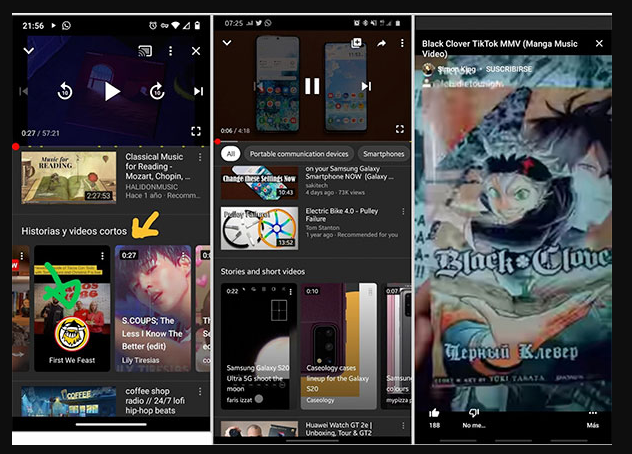Pause the middle Samsung video
The height and width of the screenshot is (454, 632).
click(x=312, y=86)
